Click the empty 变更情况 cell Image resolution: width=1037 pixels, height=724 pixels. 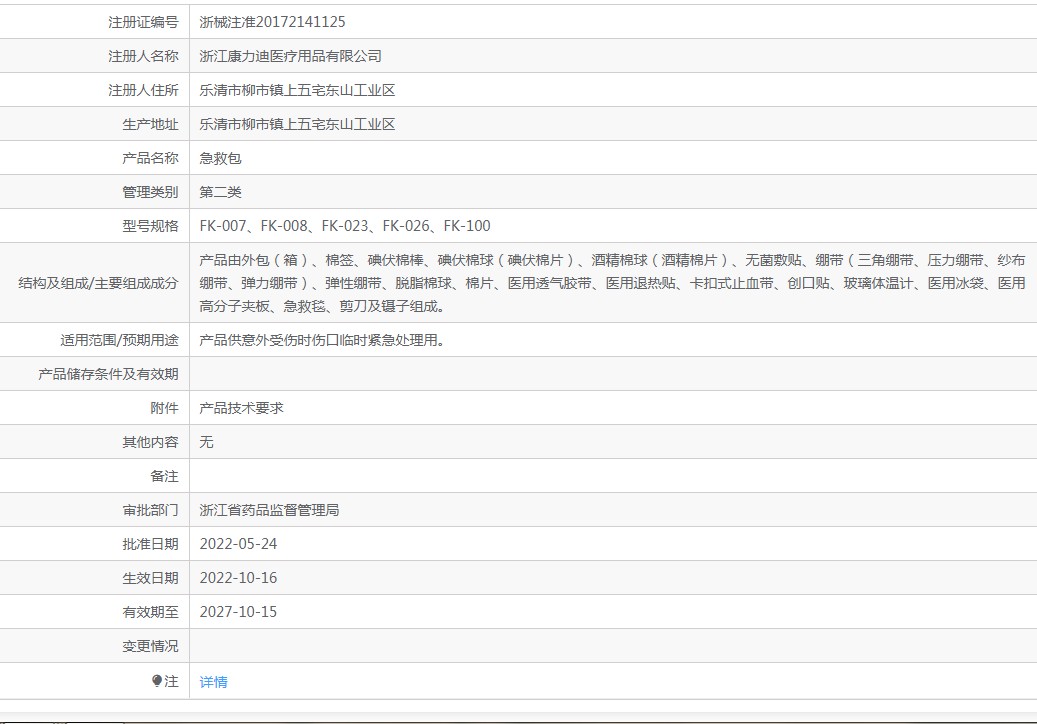click(613, 646)
